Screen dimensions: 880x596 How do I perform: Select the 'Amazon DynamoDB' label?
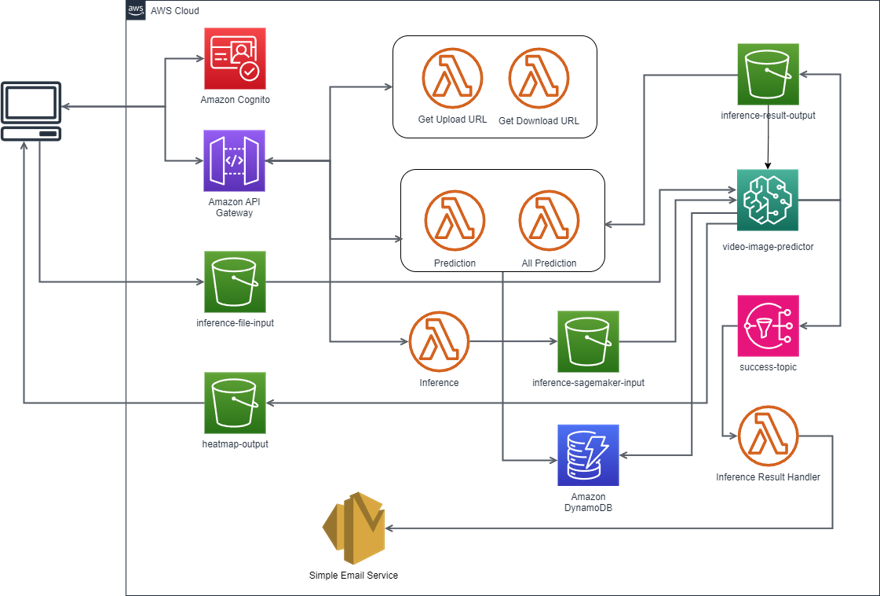tap(588, 502)
